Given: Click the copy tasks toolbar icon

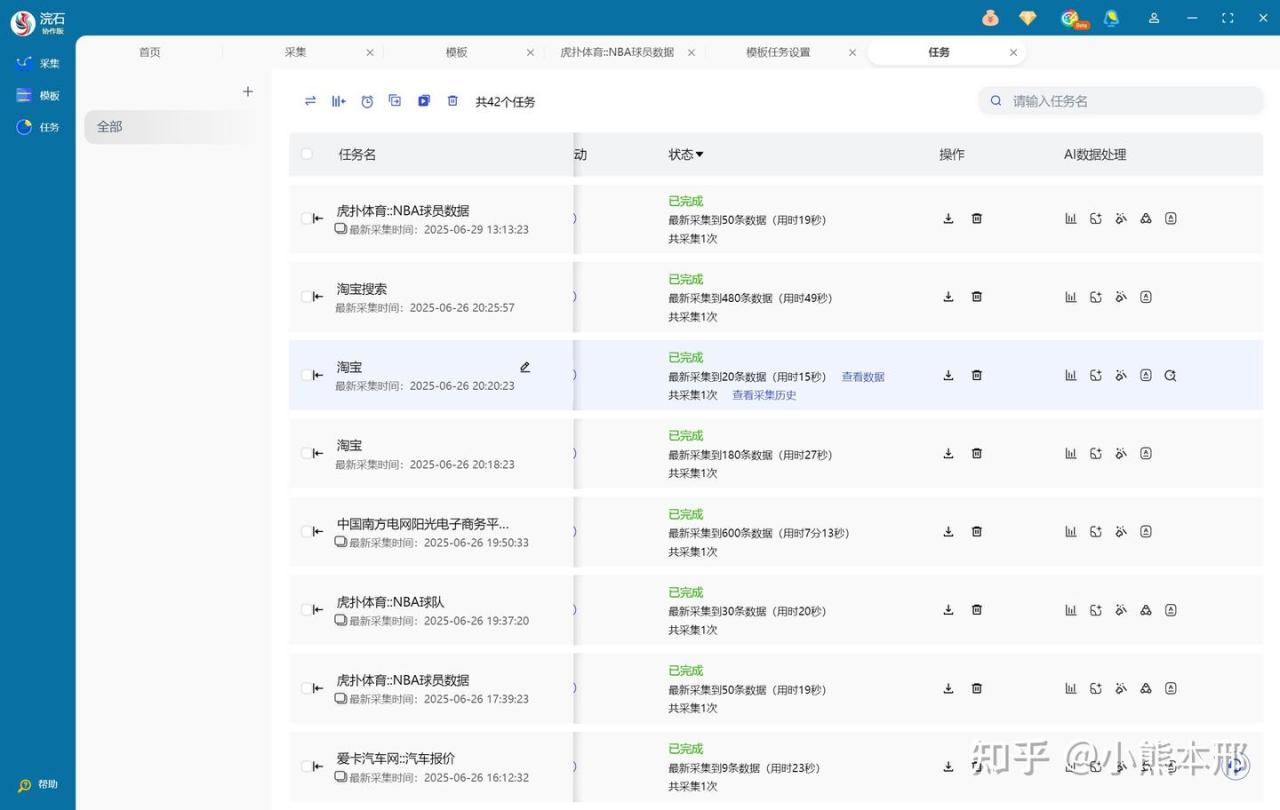Looking at the screenshot, I should 395,101.
